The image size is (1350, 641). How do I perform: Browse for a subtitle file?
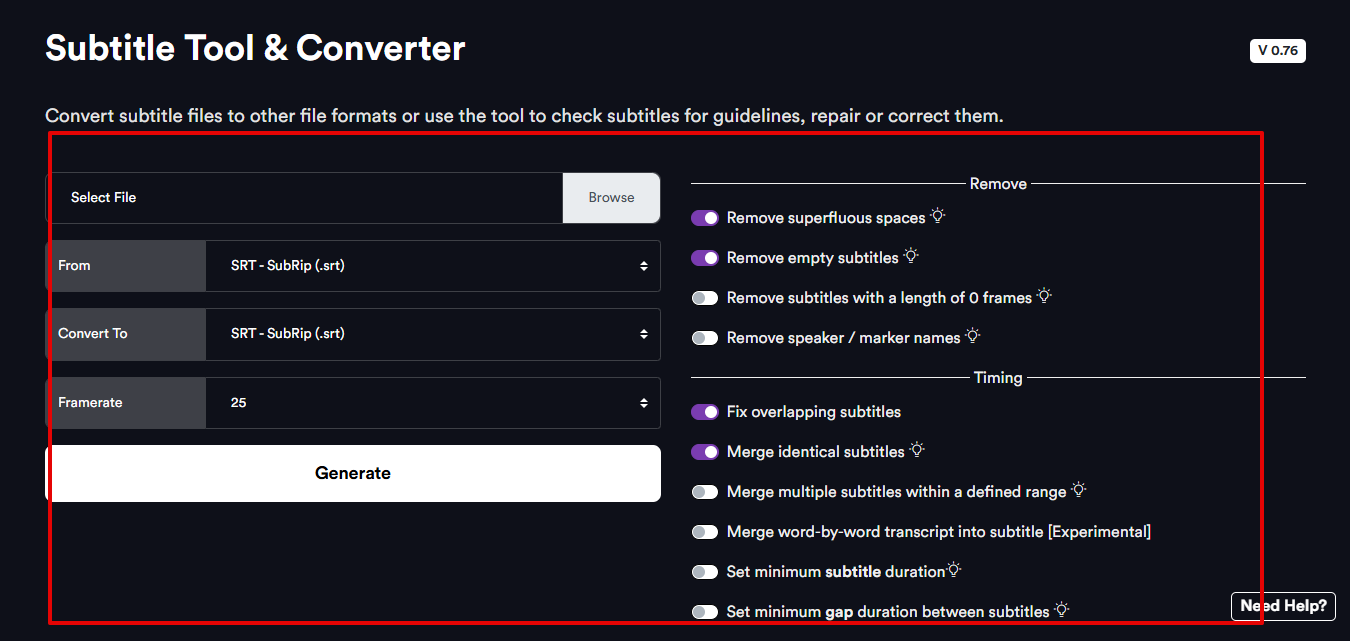(x=611, y=197)
